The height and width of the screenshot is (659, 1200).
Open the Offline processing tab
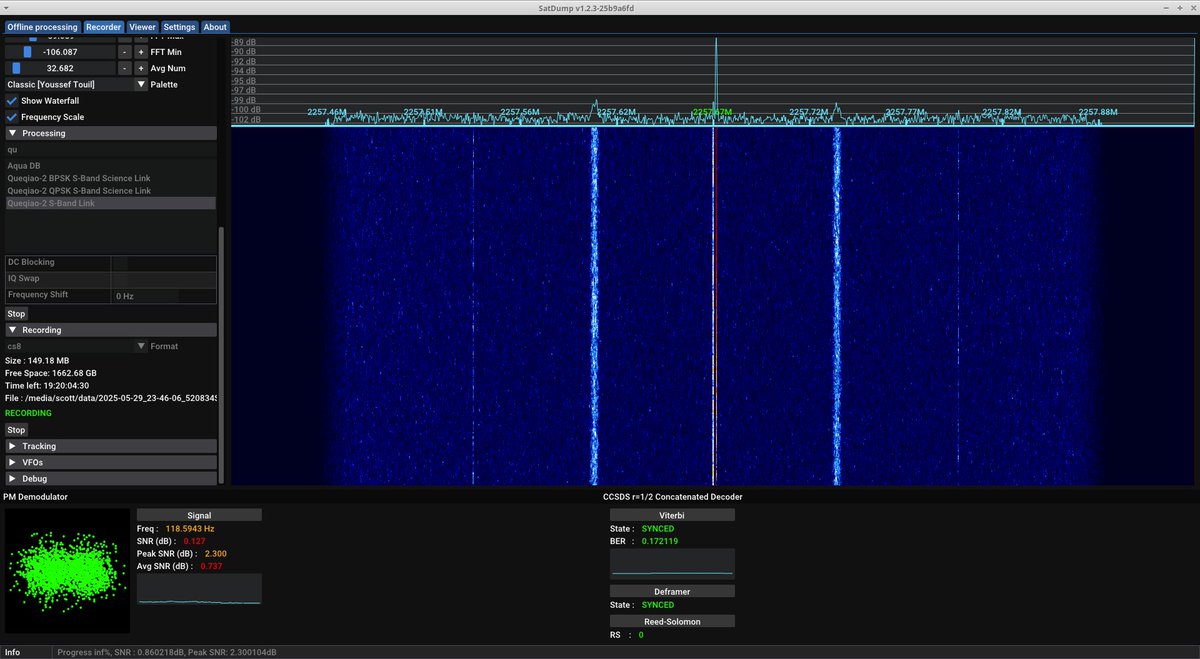click(43, 27)
